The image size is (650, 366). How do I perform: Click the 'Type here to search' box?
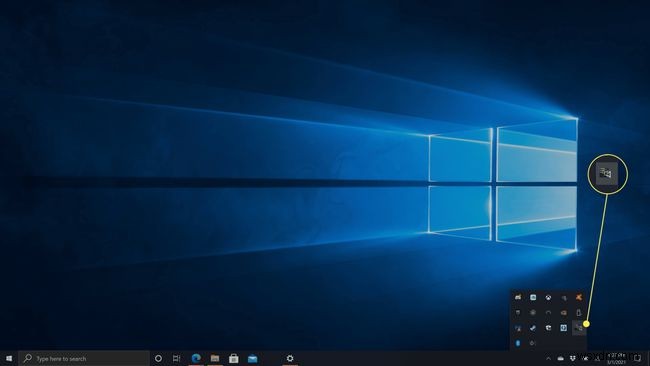(84, 359)
